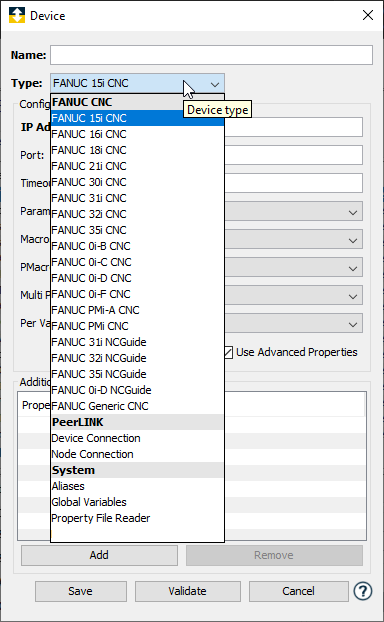Click the Device window app icon
Viewport: 384px width, 622px height.
(x=17, y=15)
